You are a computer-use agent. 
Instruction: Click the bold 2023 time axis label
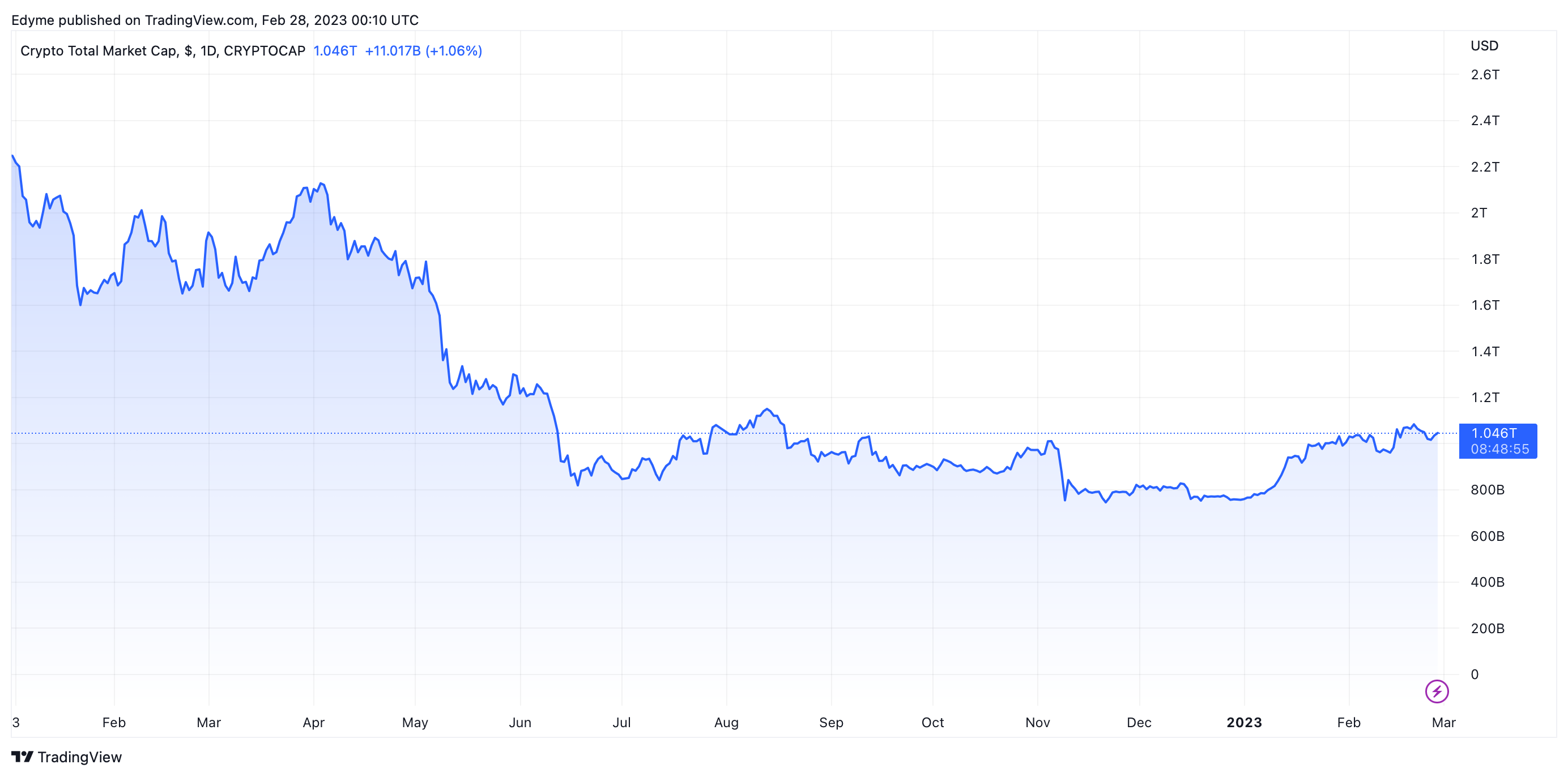[x=1243, y=722]
